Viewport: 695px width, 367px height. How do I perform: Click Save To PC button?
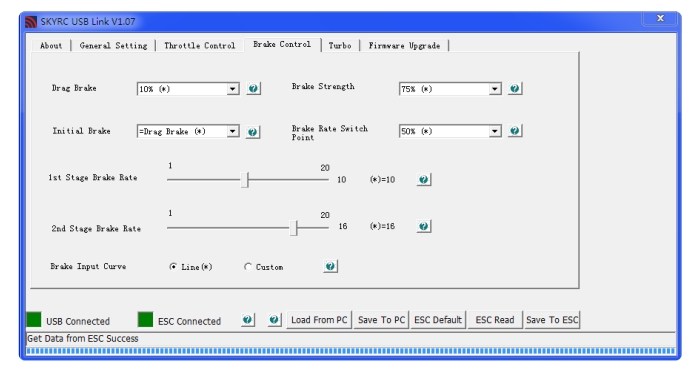coord(381,320)
